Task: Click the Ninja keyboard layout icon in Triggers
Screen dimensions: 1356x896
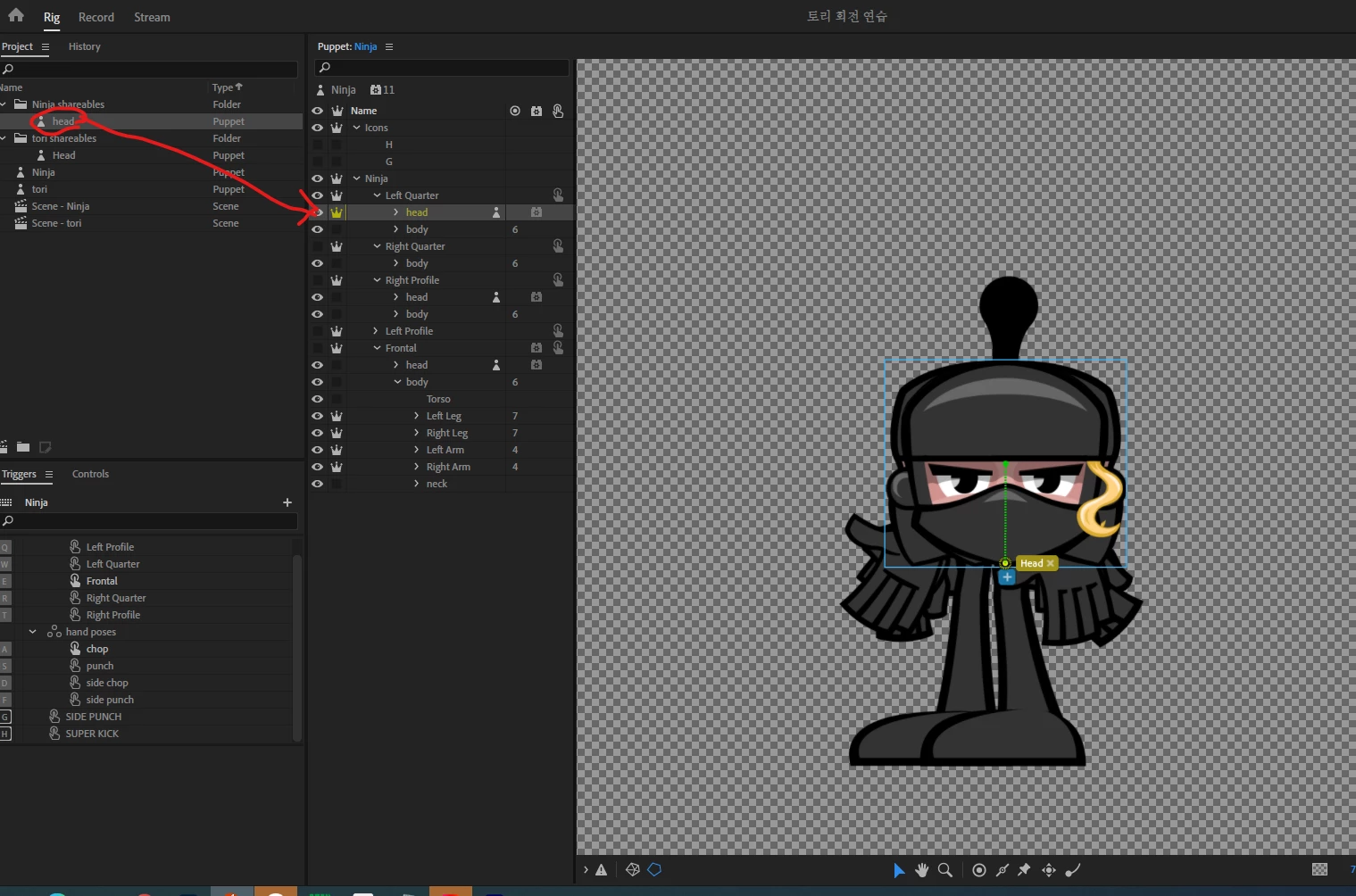Action: point(6,502)
